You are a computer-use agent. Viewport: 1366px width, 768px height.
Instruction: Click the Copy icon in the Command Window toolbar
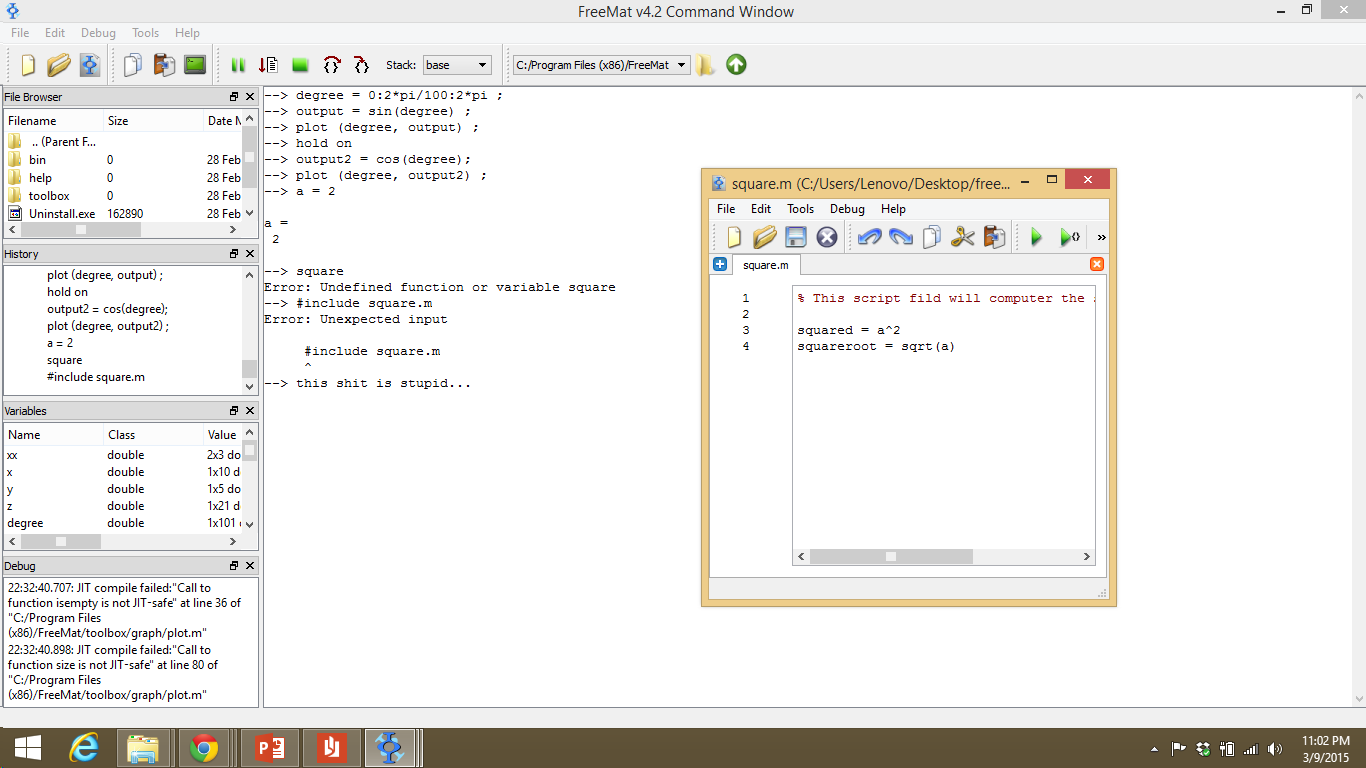[133, 65]
